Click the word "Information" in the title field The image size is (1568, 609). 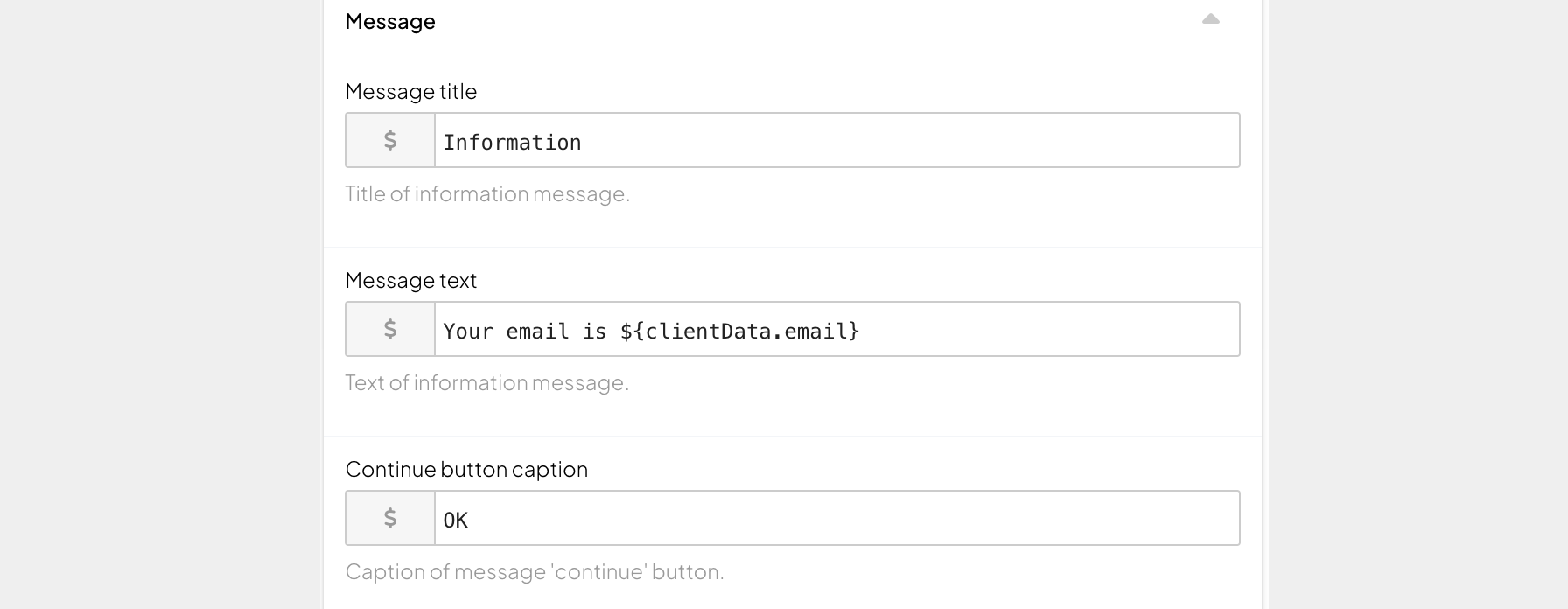click(512, 142)
